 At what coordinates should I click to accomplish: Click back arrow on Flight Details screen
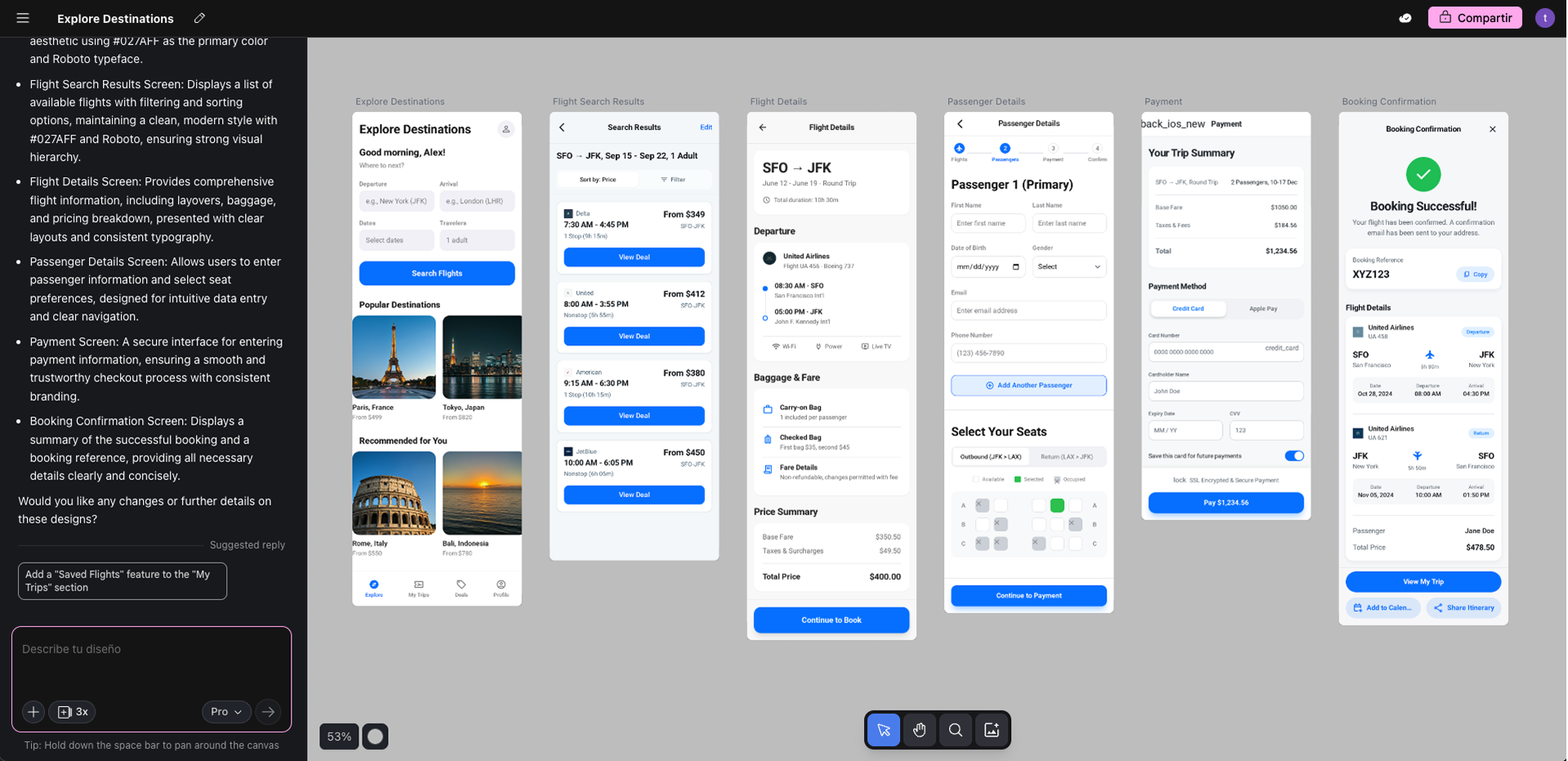[763, 127]
